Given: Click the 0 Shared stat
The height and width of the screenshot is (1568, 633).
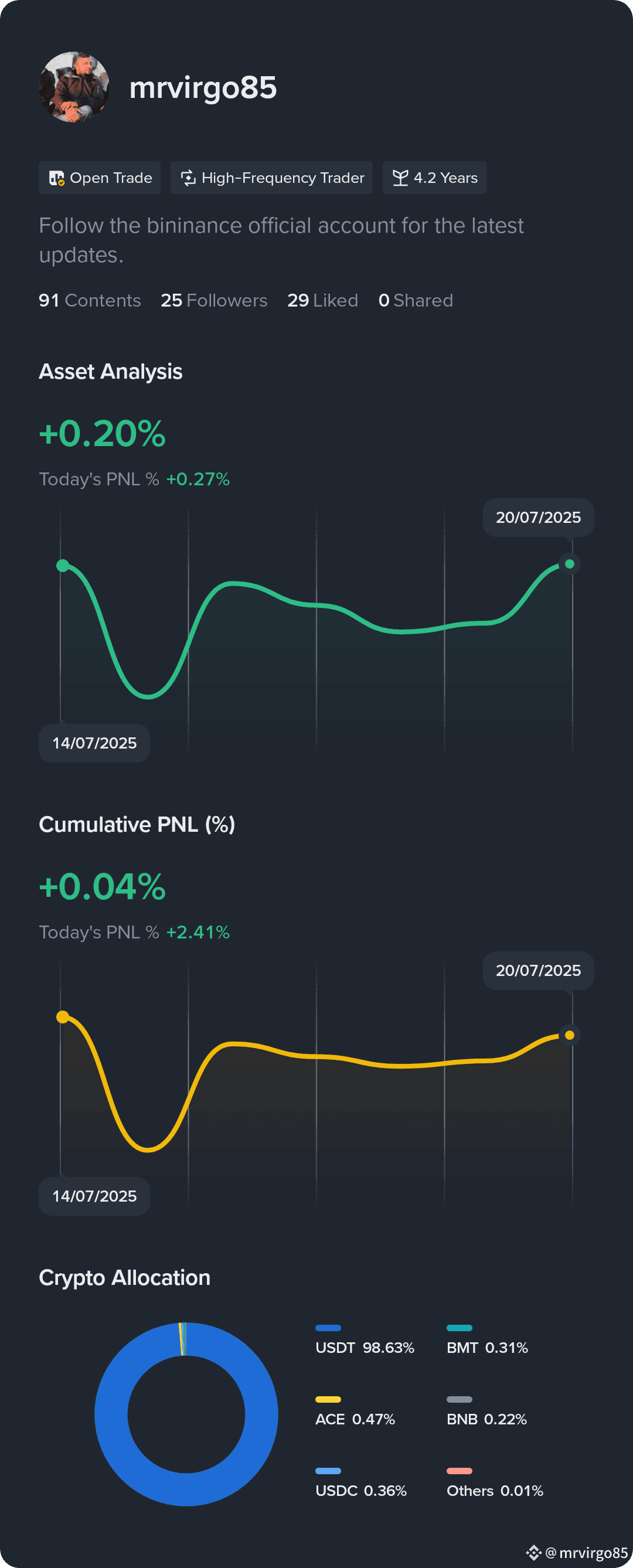Looking at the screenshot, I should [416, 301].
